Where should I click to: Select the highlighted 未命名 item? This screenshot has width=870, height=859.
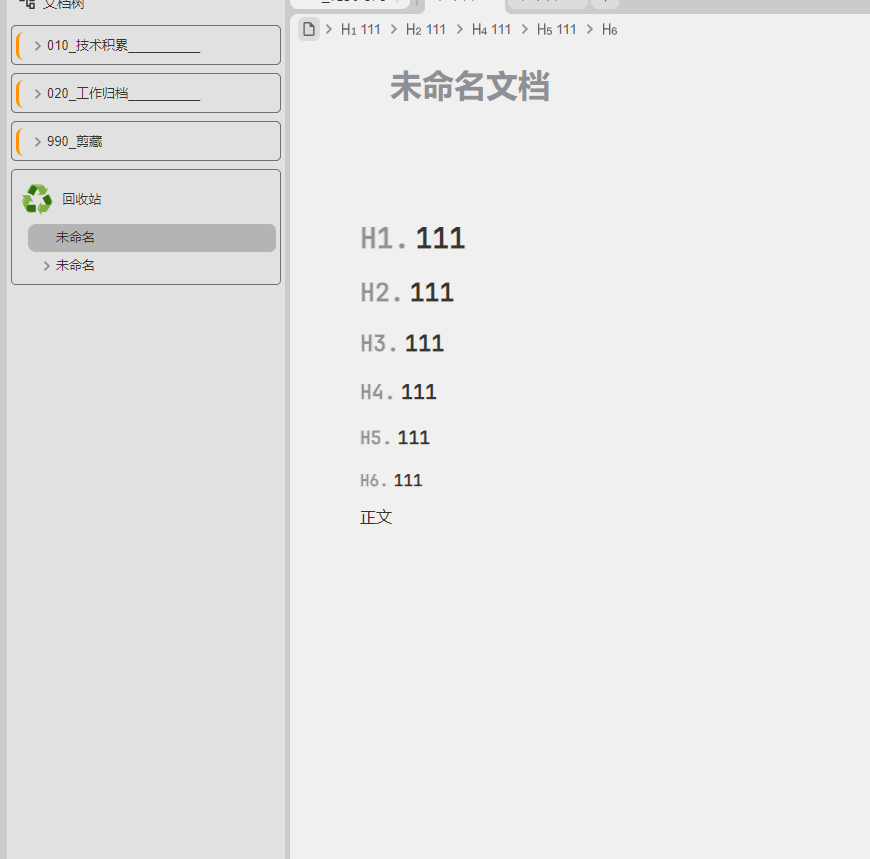(x=74, y=237)
